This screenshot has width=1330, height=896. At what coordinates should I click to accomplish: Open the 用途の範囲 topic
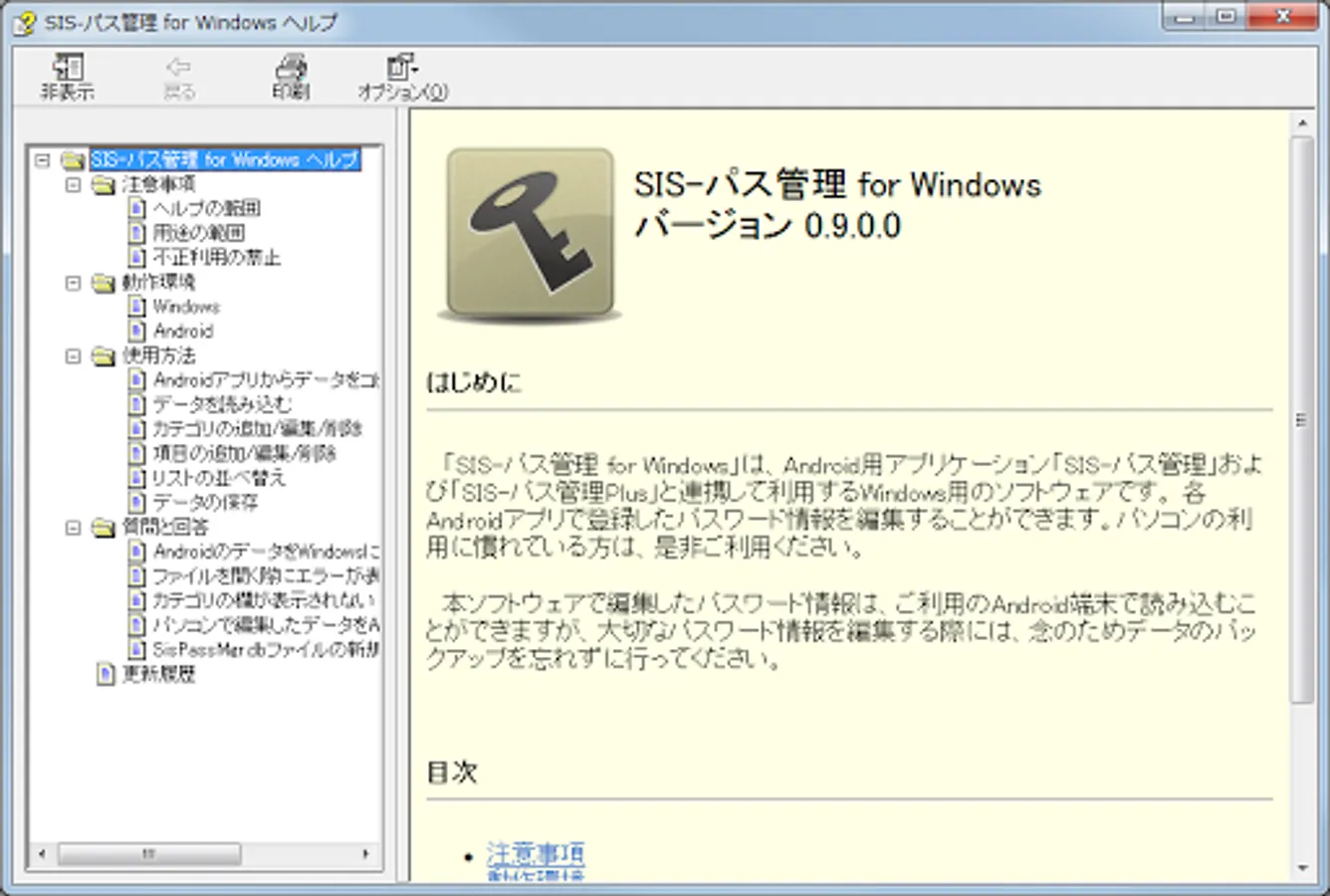tap(198, 233)
